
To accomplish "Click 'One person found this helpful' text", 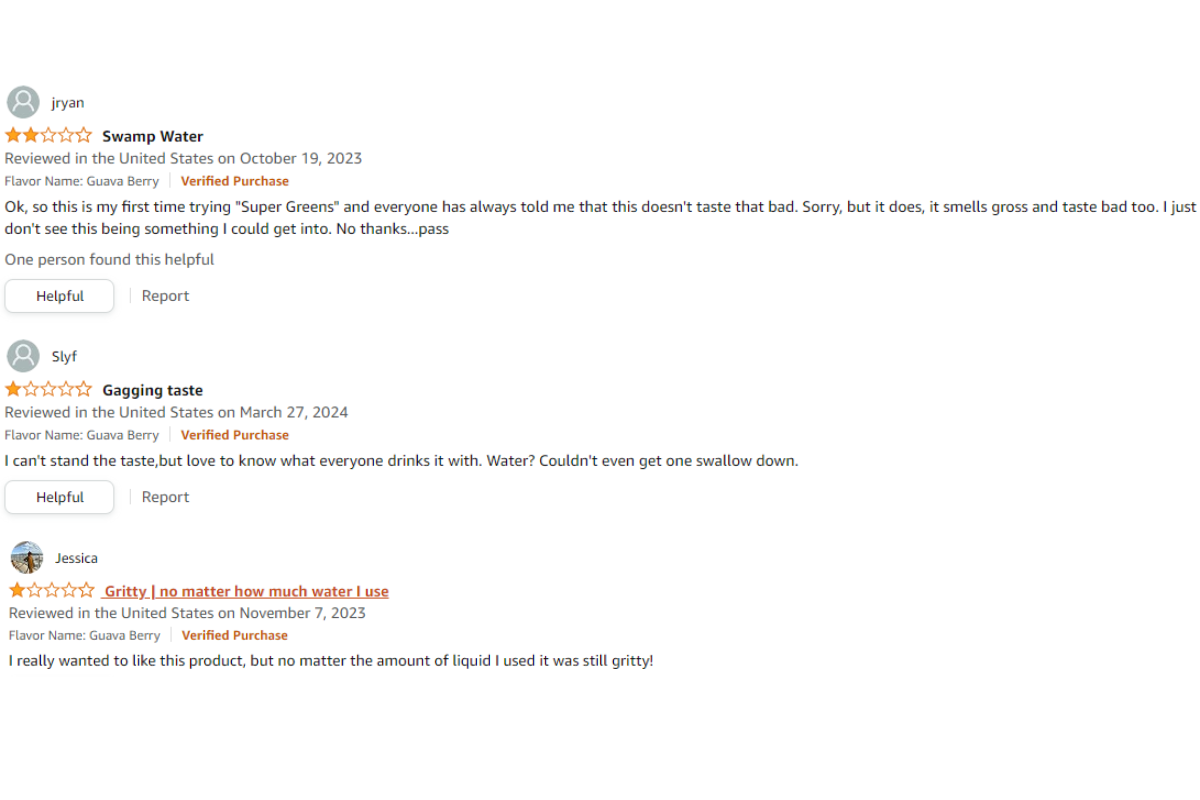I will click(109, 259).
